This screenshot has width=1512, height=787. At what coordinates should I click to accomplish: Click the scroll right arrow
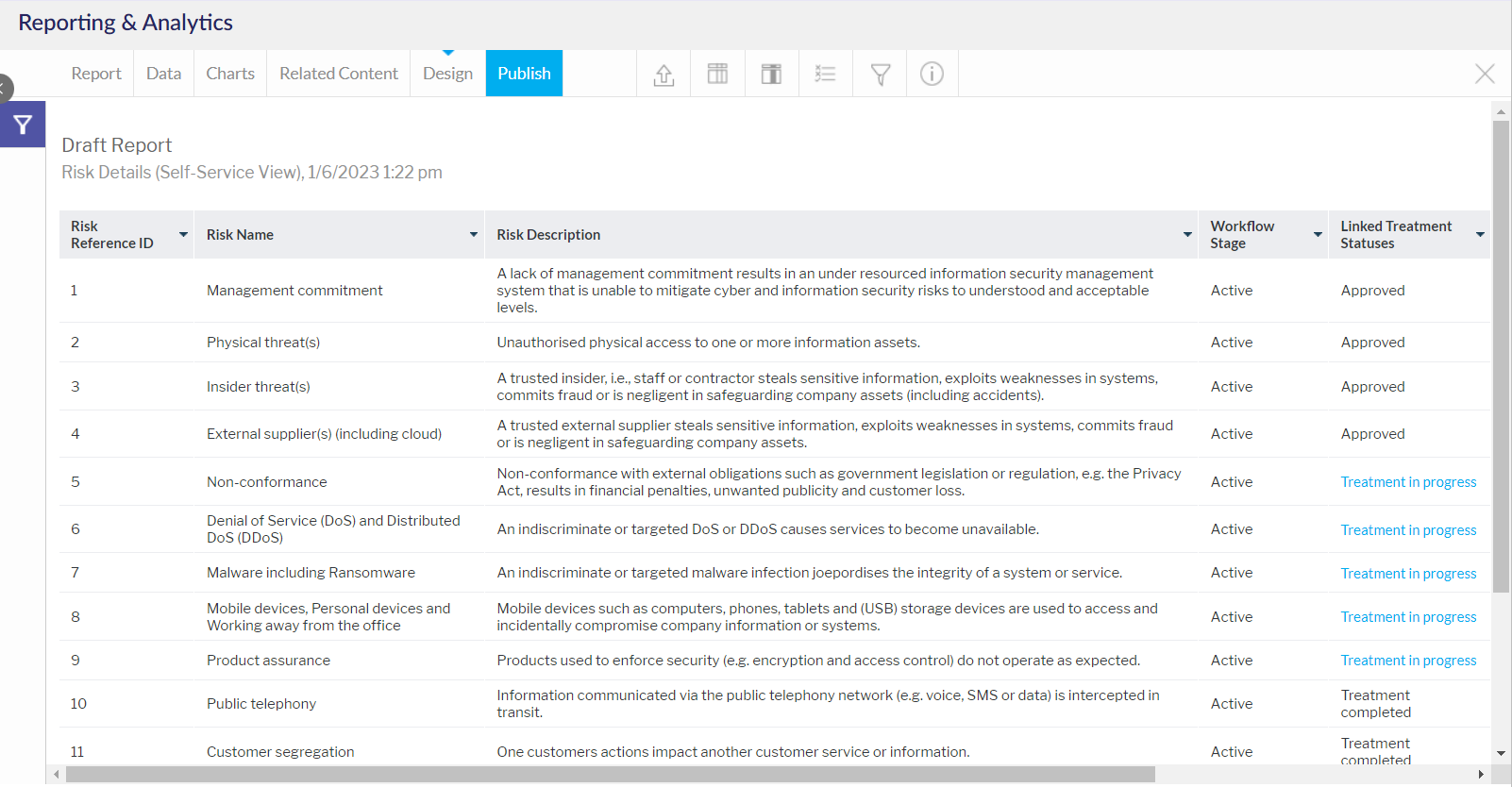1481,775
